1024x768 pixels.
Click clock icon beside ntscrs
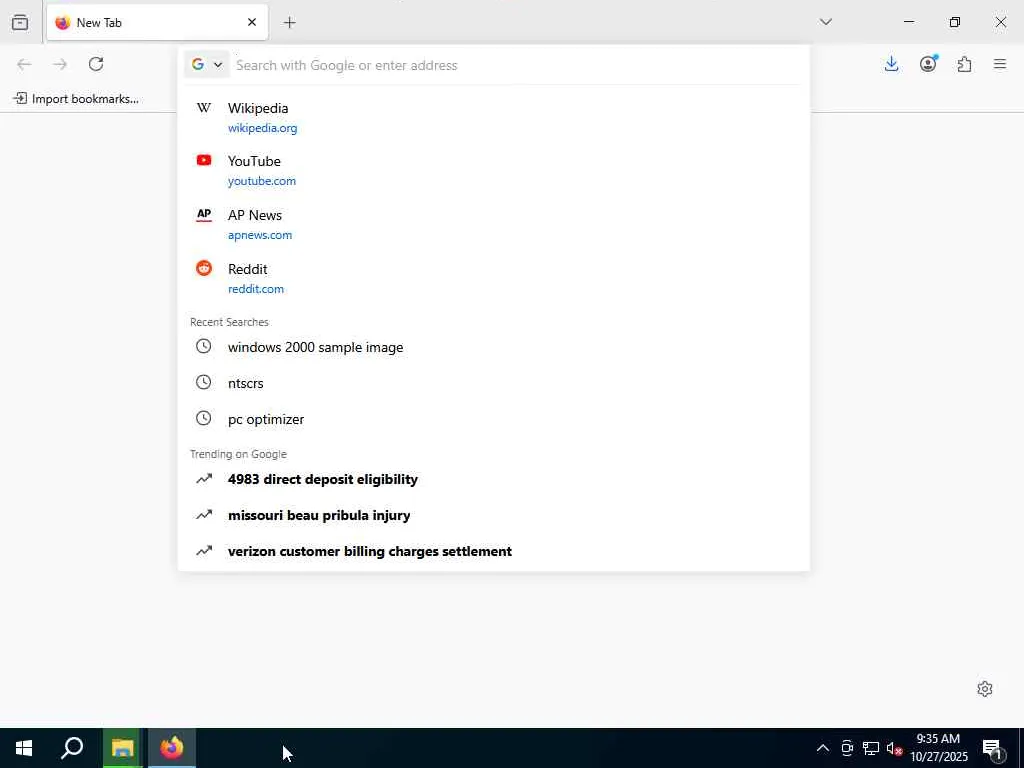[x=204, y=382]
